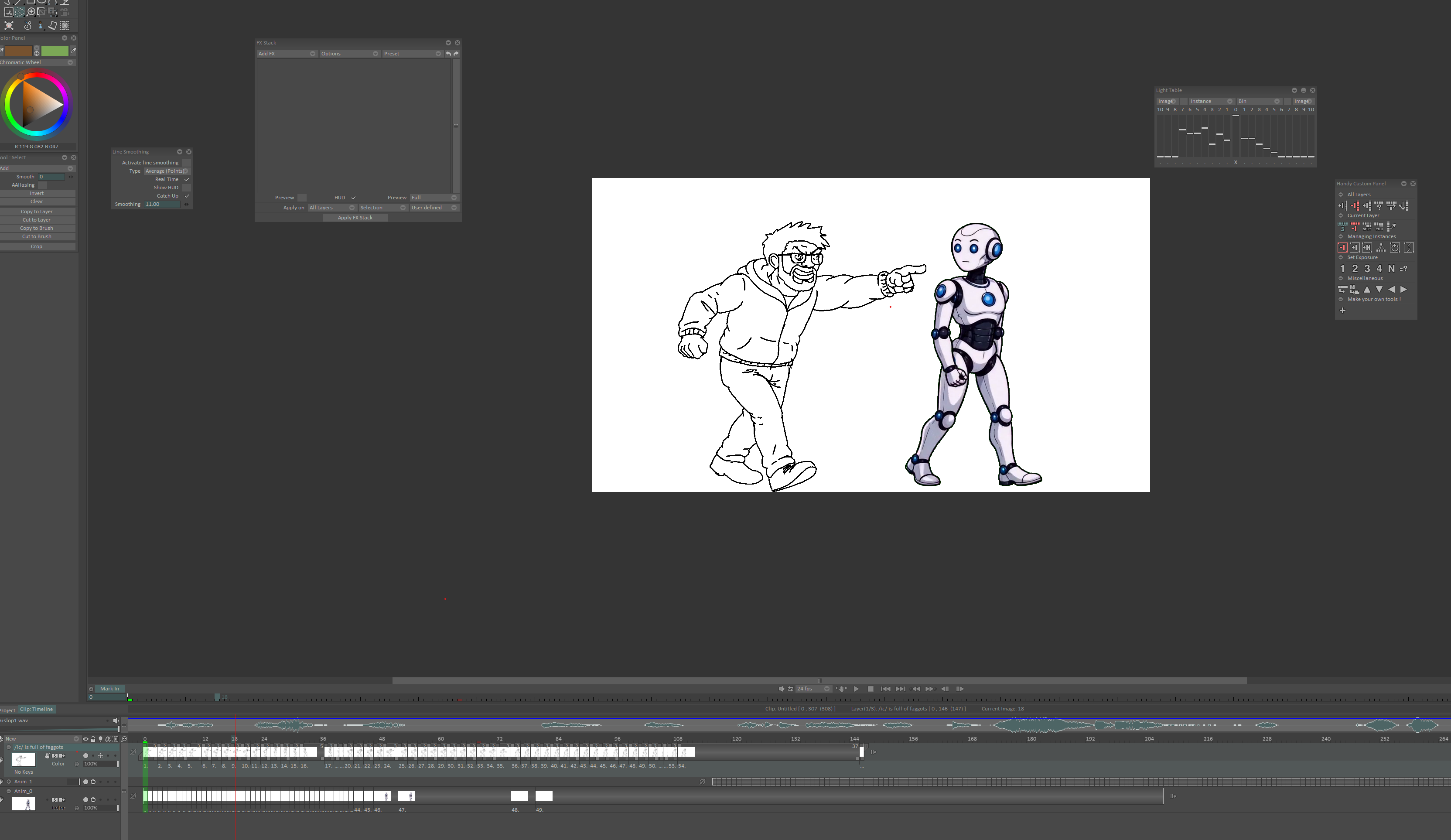Screen dimensions: 1451x840
Task: Jump to the first frame
Action: (x=886, y=689)
